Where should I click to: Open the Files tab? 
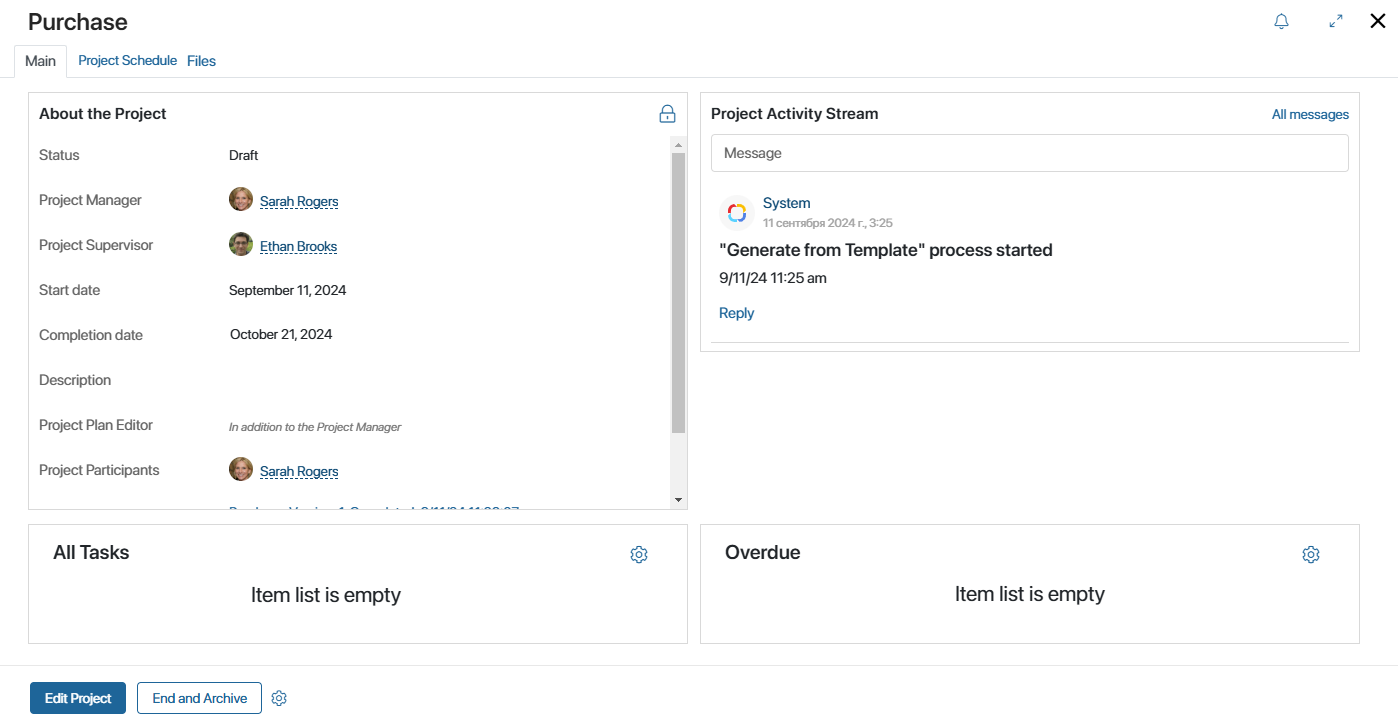click(x=201, y=61)
